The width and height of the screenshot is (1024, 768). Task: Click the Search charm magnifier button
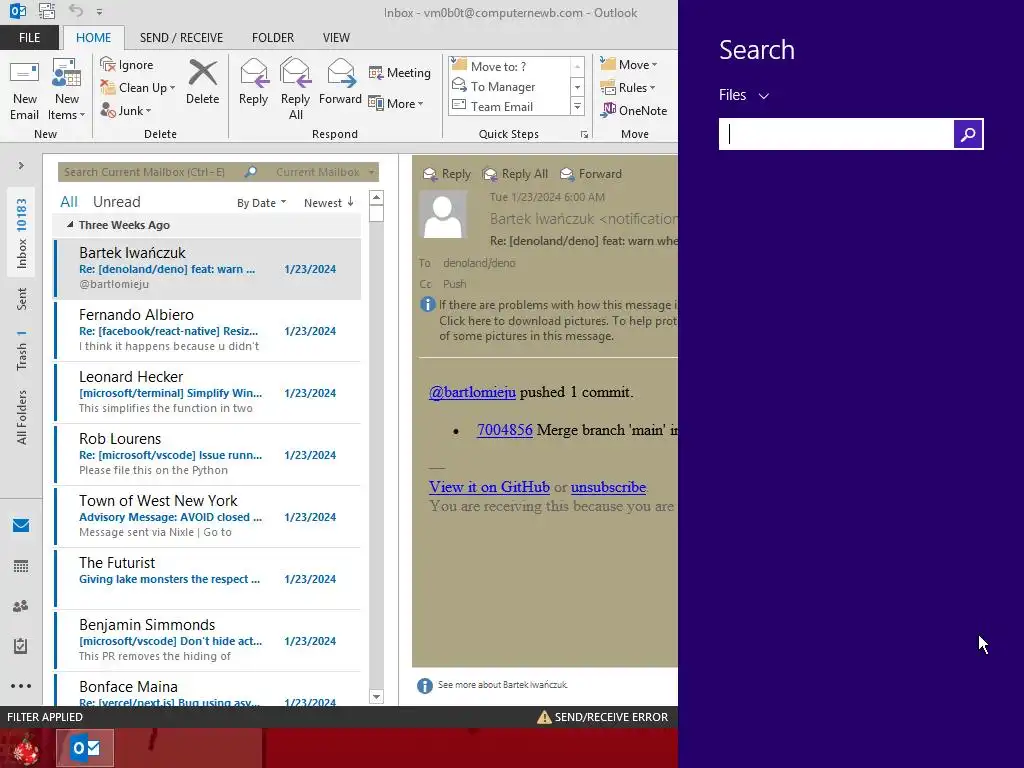(968, 134)
